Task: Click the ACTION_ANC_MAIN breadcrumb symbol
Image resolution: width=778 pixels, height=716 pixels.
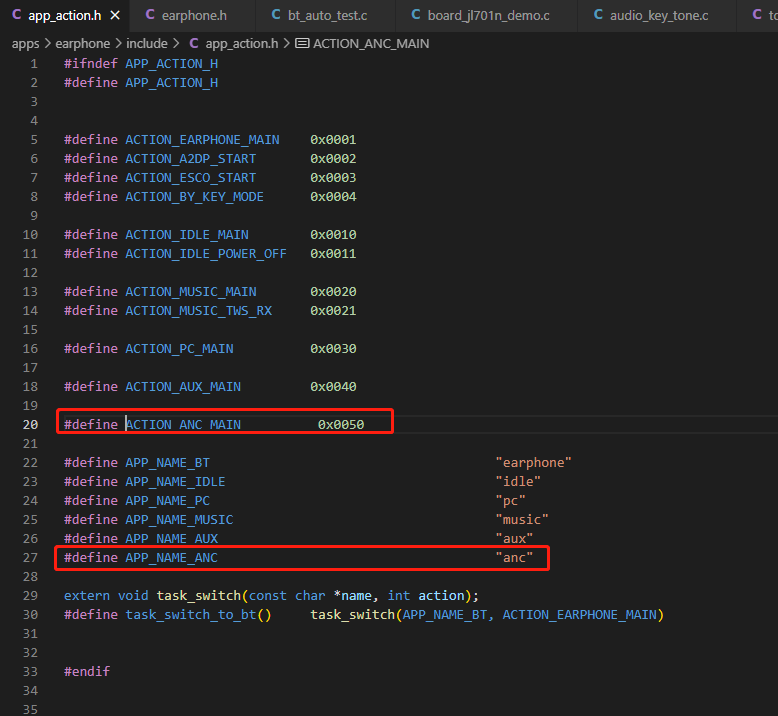Action: pos(371,44)
